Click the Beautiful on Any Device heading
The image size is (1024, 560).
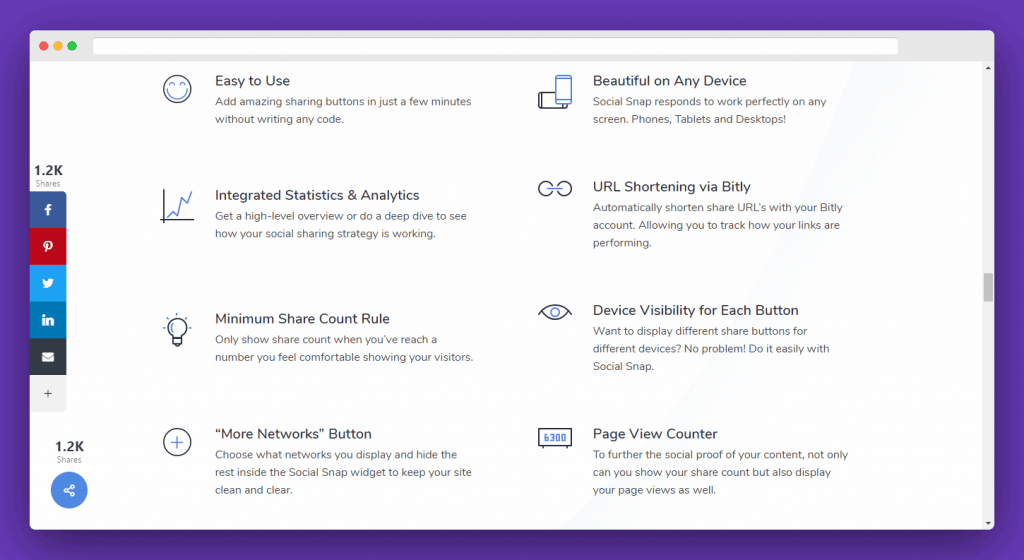tap(669, 81)
